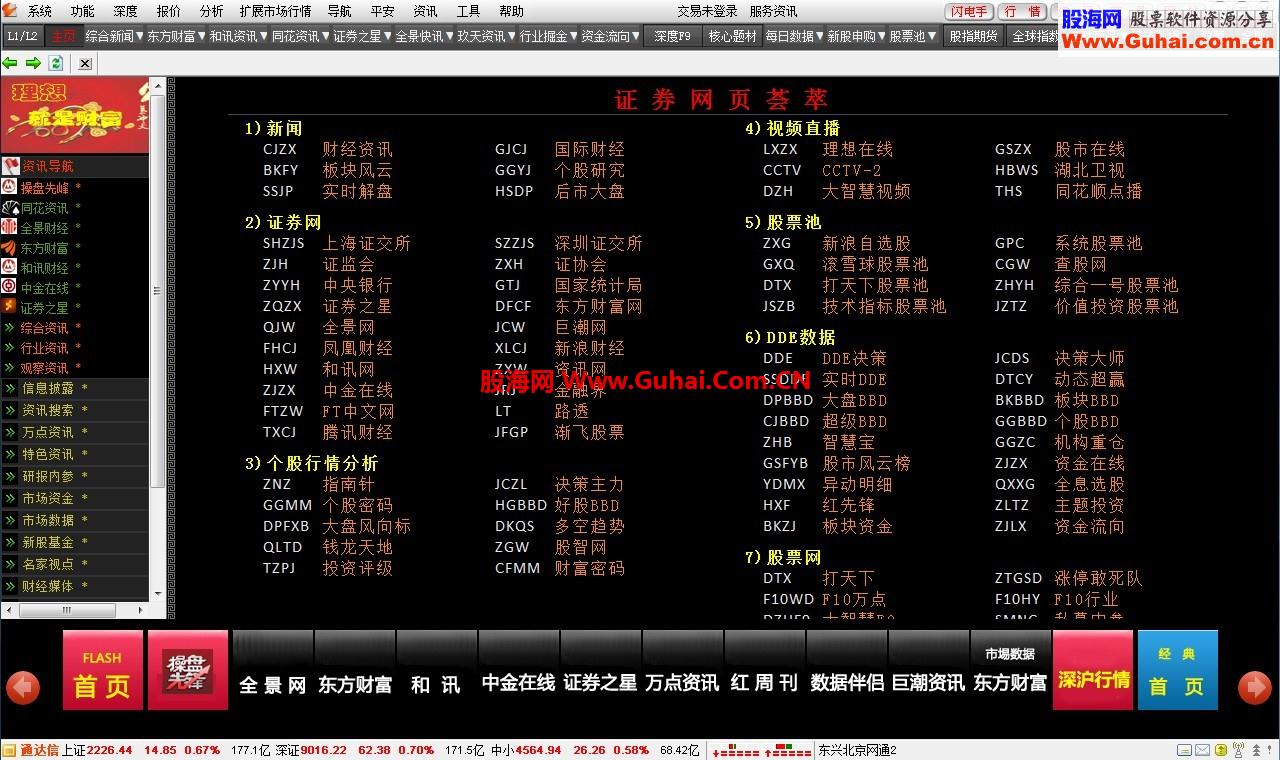
Task: Click the yellow lock icon in the status bar
Action: tap(1220, 750)
